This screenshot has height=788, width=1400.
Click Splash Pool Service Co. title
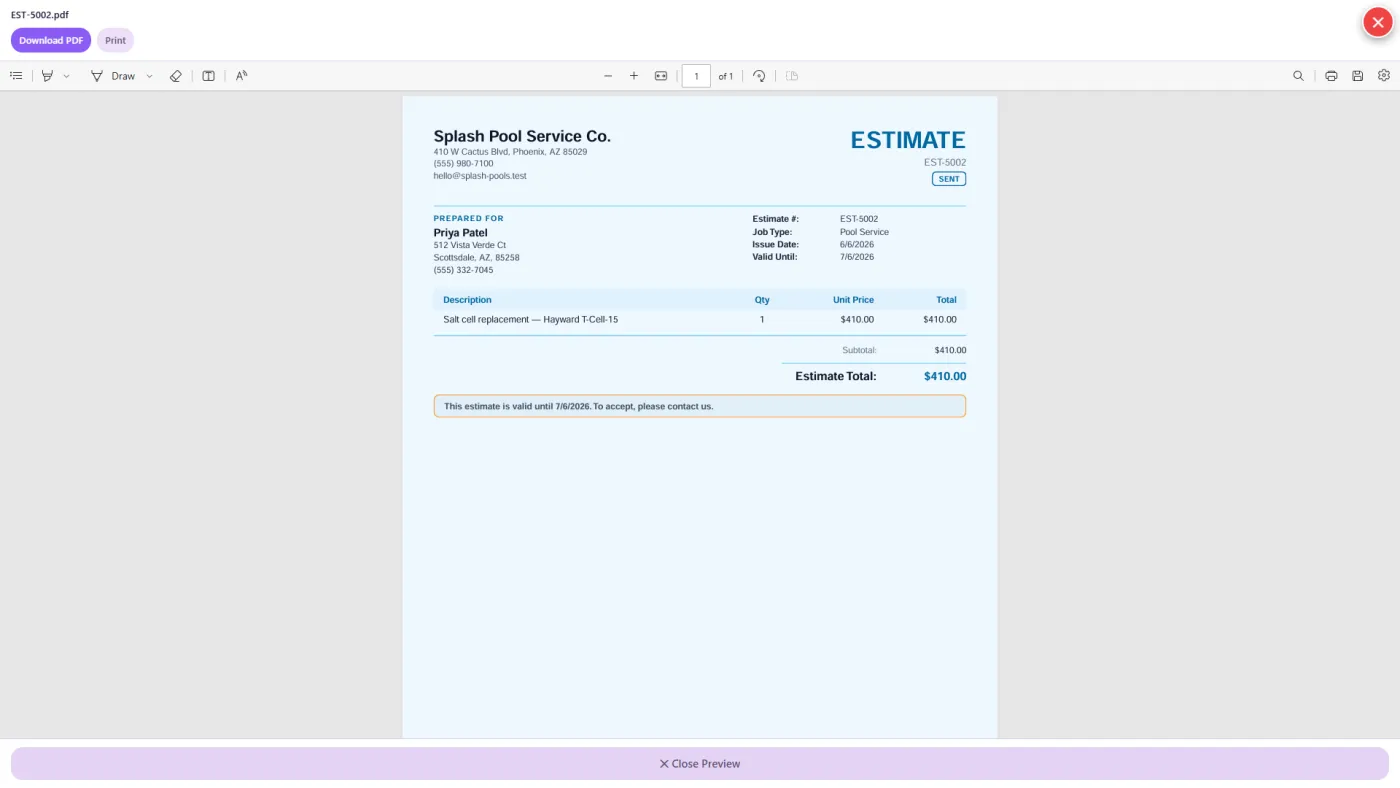click(522, 136)
